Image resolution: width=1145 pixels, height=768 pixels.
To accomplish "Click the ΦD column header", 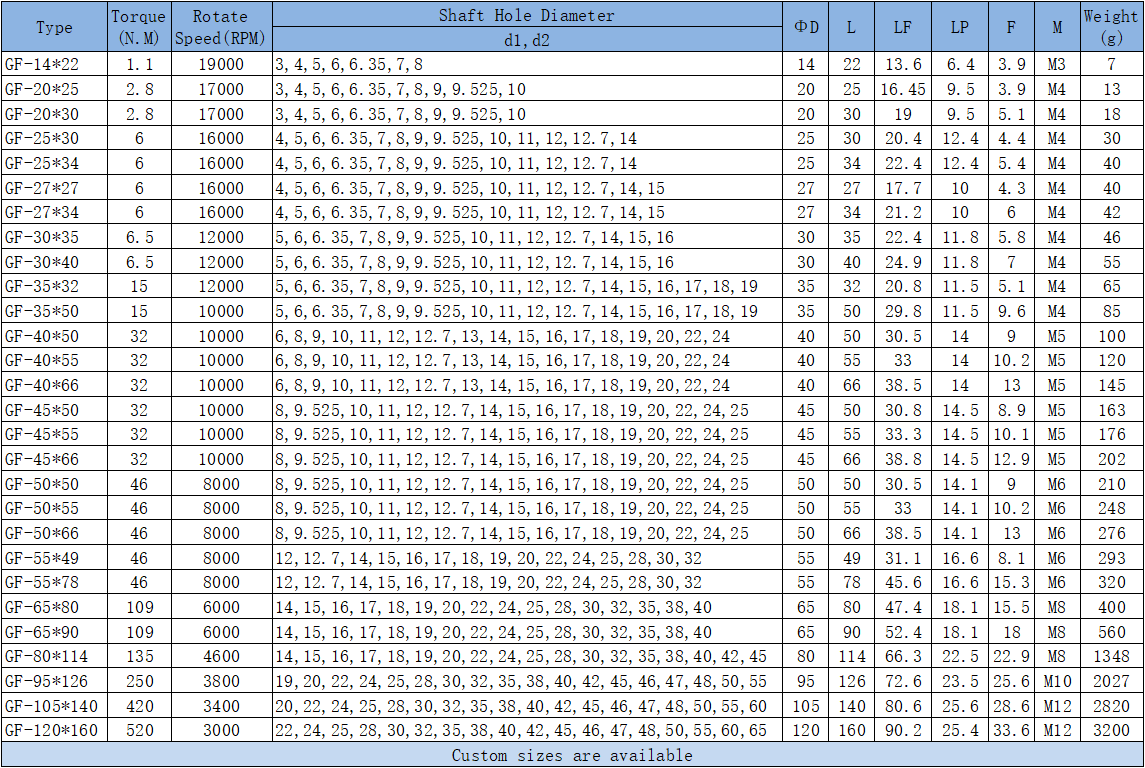I will (x=805, y=27).
